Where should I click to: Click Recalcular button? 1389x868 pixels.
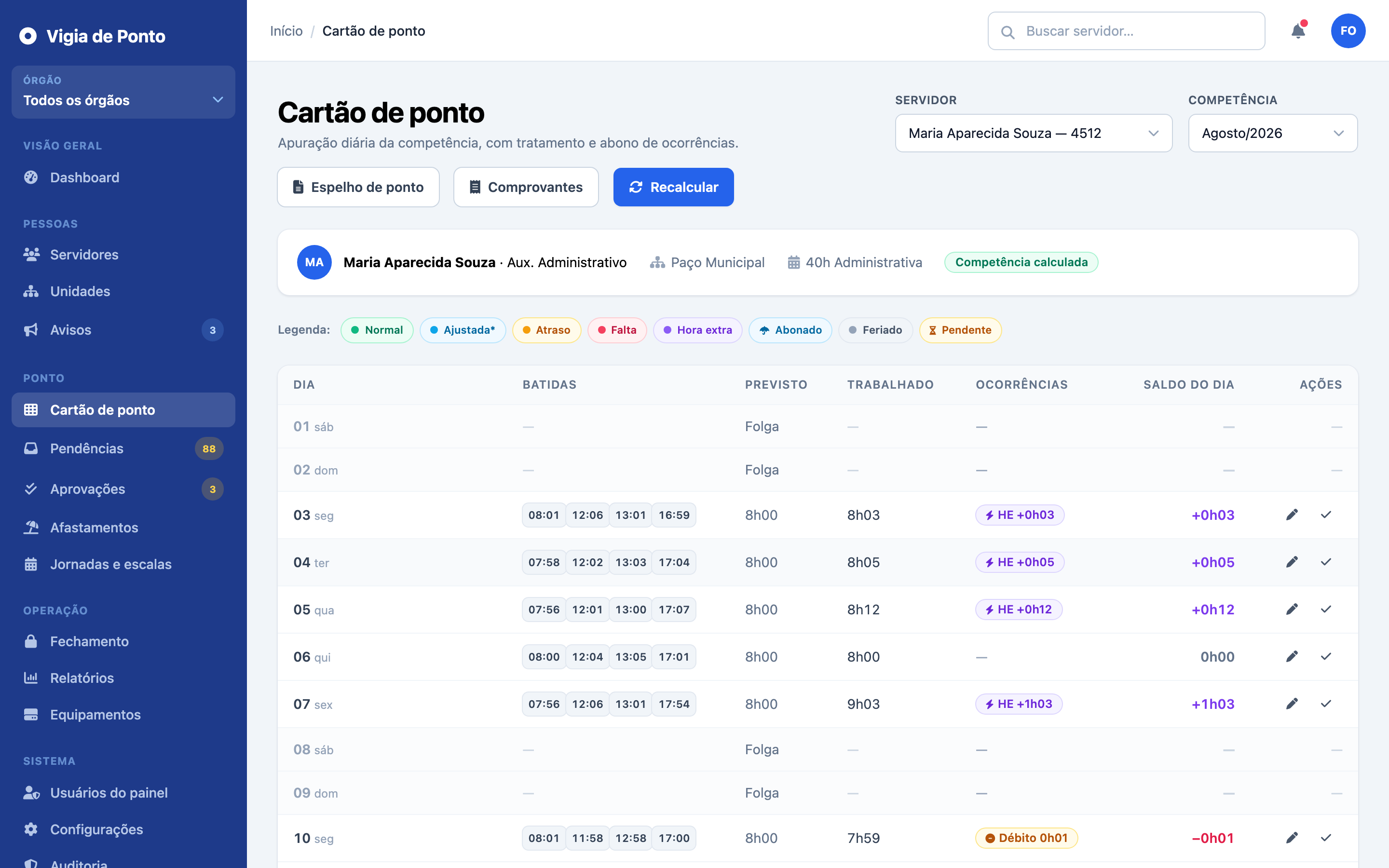[673, 187]
